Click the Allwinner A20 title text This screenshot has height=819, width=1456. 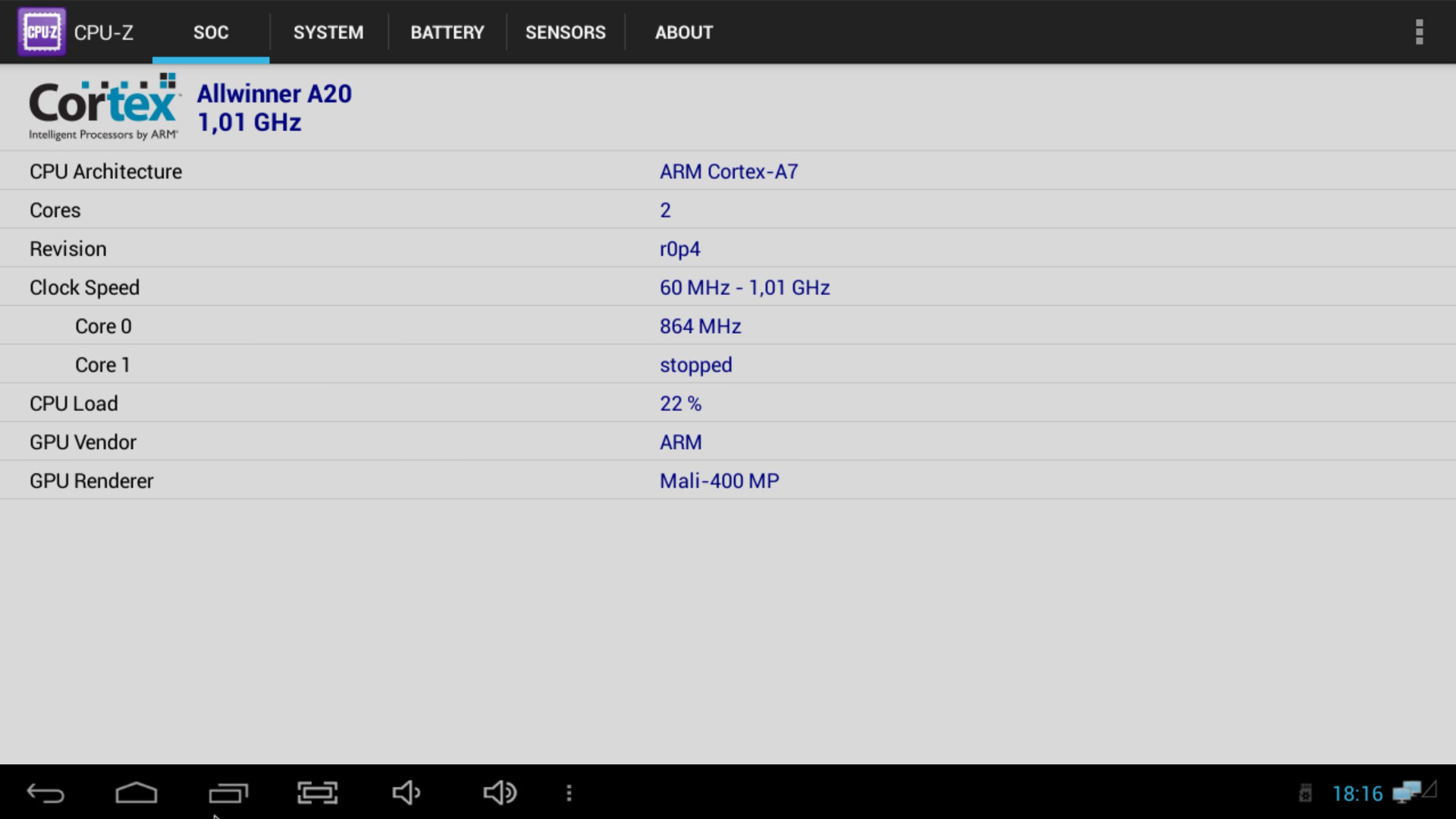click(x=274, y=94)
